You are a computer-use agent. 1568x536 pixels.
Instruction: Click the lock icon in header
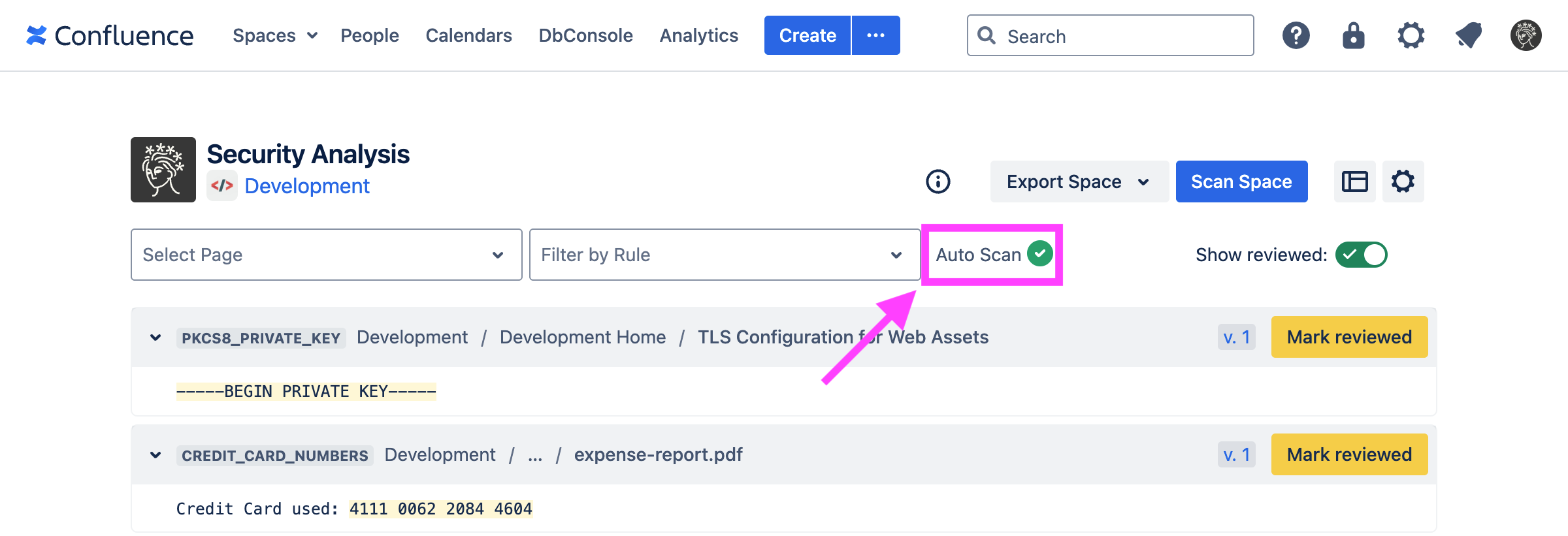tap(1353, 35)
